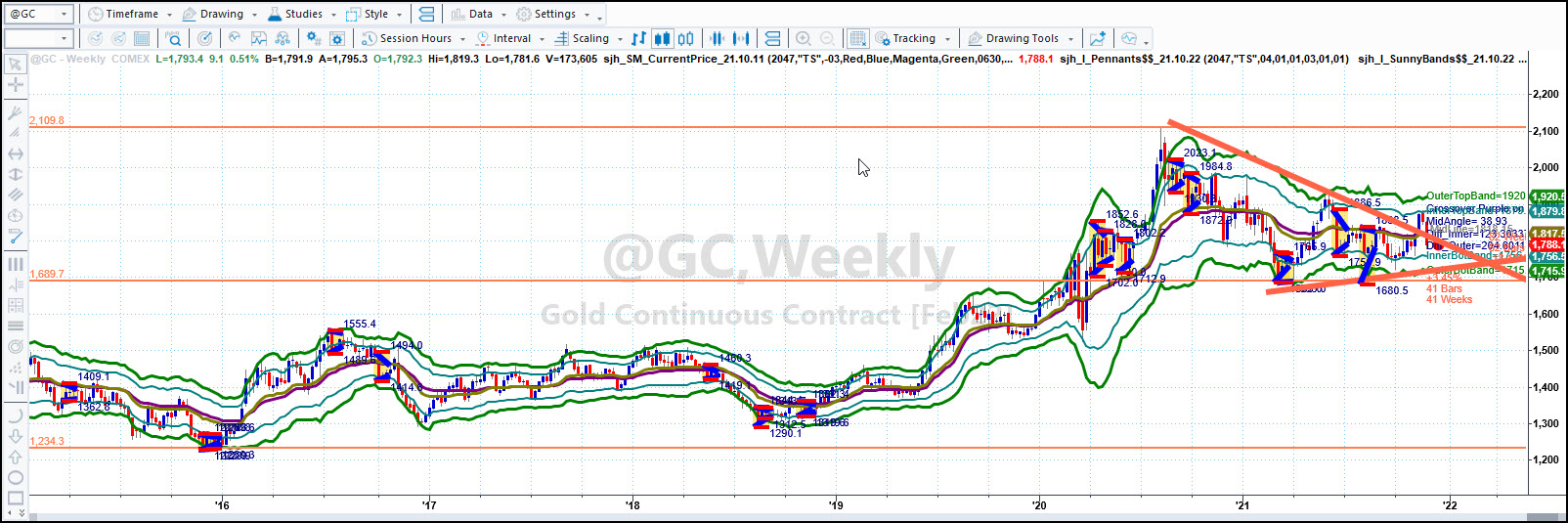Expand the Tracking dropdown arrow
1568x523 pixels.
(947, 39)
